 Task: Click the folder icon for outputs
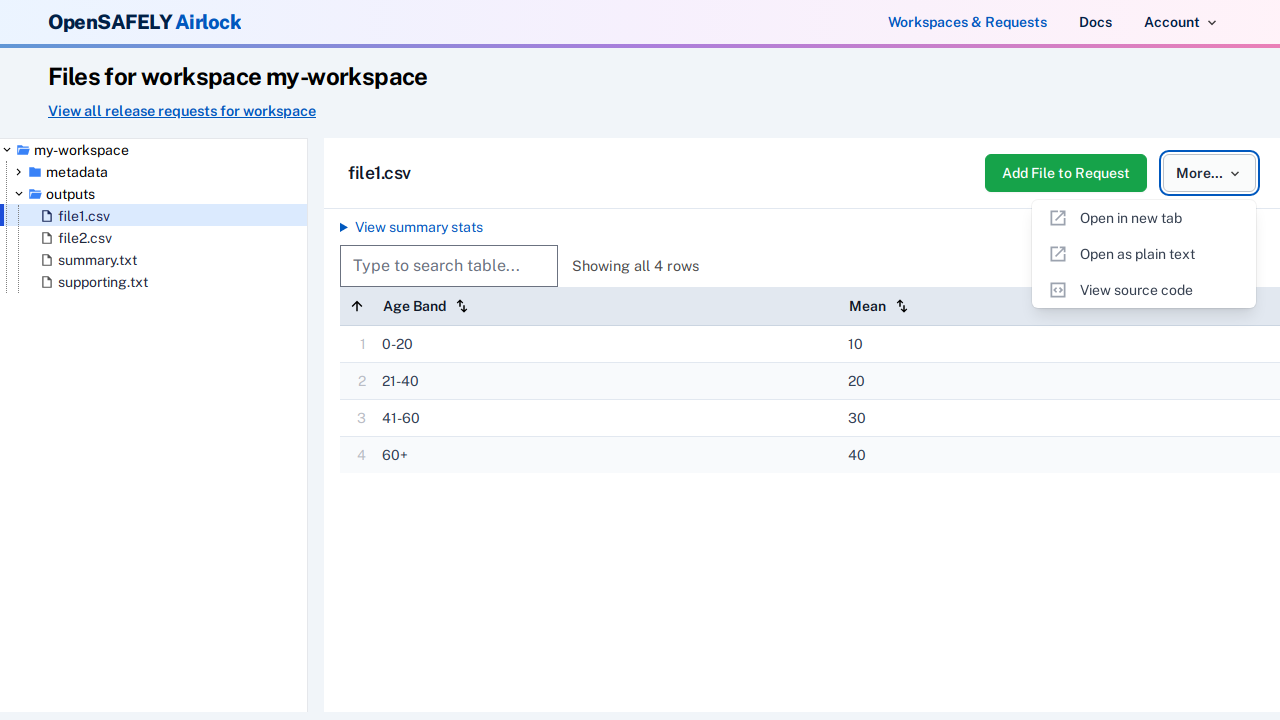[x=34, y=194]
